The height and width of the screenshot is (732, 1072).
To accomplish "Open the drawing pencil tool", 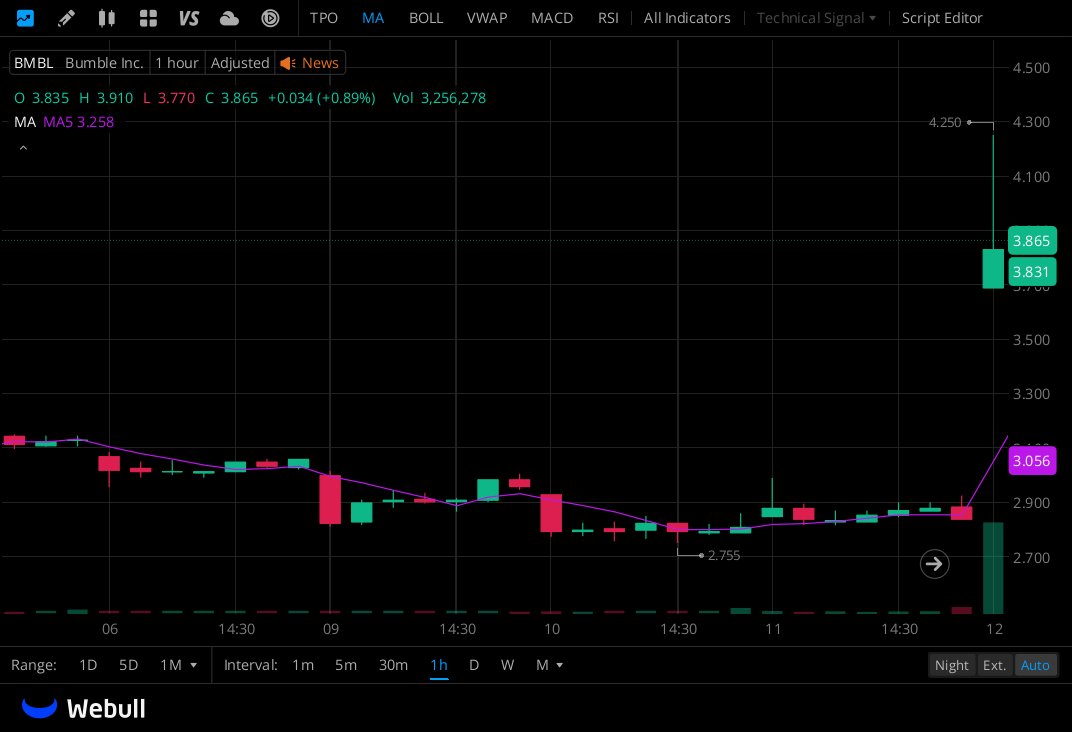I will [66, 18].
